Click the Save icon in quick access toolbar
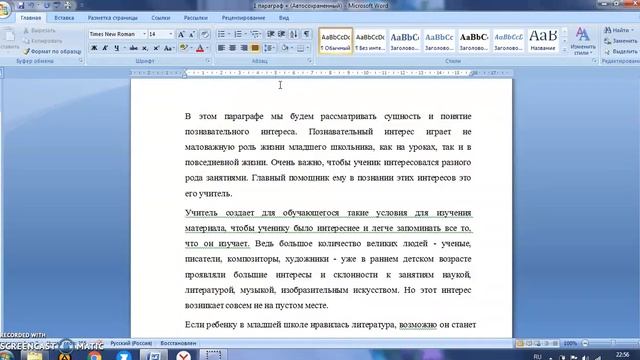The height and width of the screenshot is (360, 640). [21, 6]
